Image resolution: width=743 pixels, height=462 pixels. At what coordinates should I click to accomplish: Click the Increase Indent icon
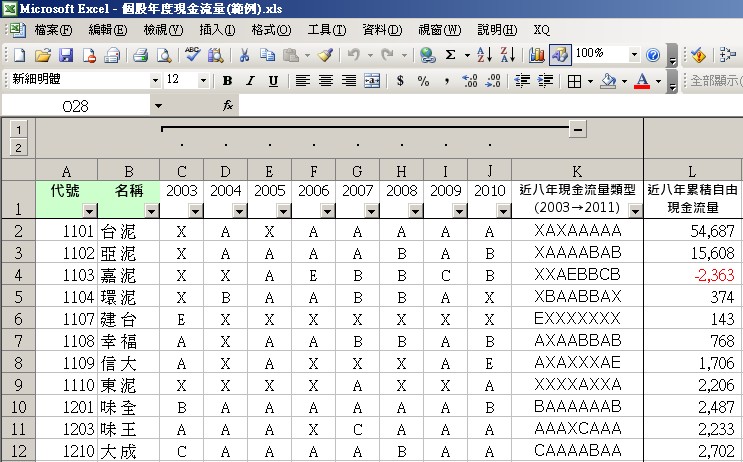pos(545,81)
